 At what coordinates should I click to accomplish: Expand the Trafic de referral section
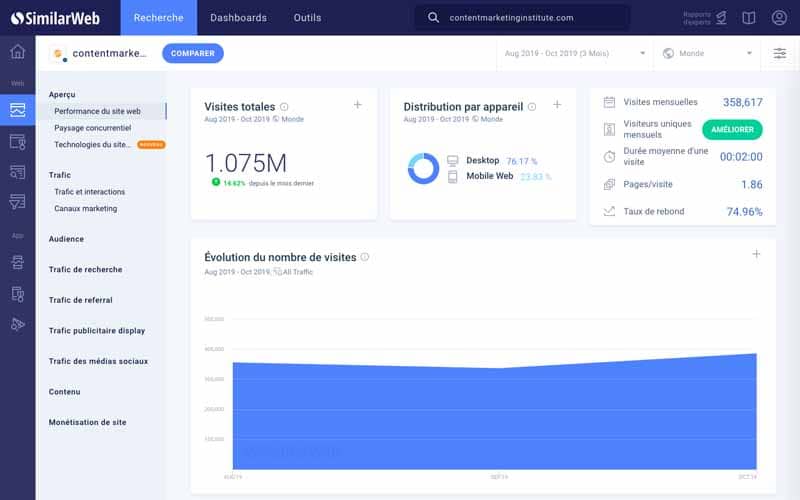[81, 300]
